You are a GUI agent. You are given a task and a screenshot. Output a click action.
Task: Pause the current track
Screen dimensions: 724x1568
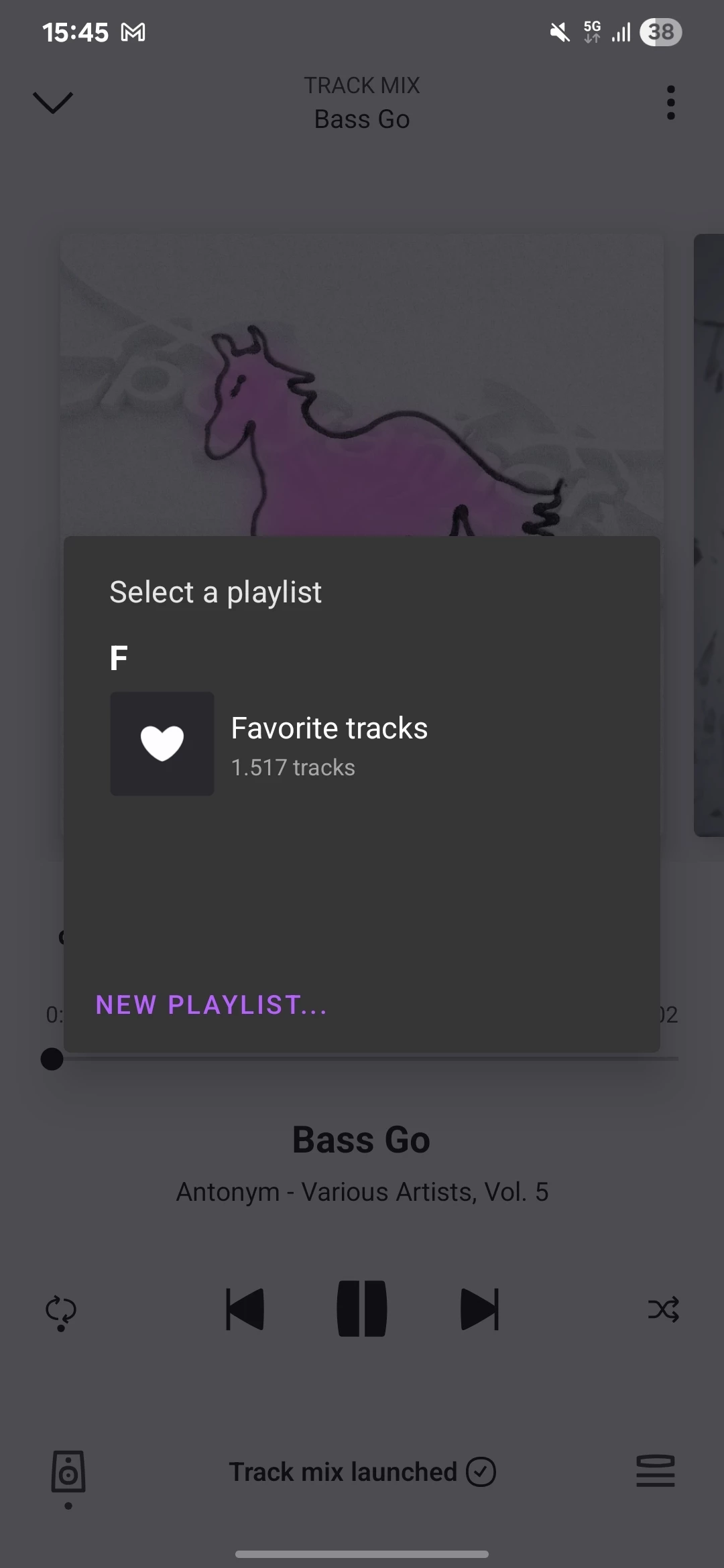click(x=362, y=1309)
